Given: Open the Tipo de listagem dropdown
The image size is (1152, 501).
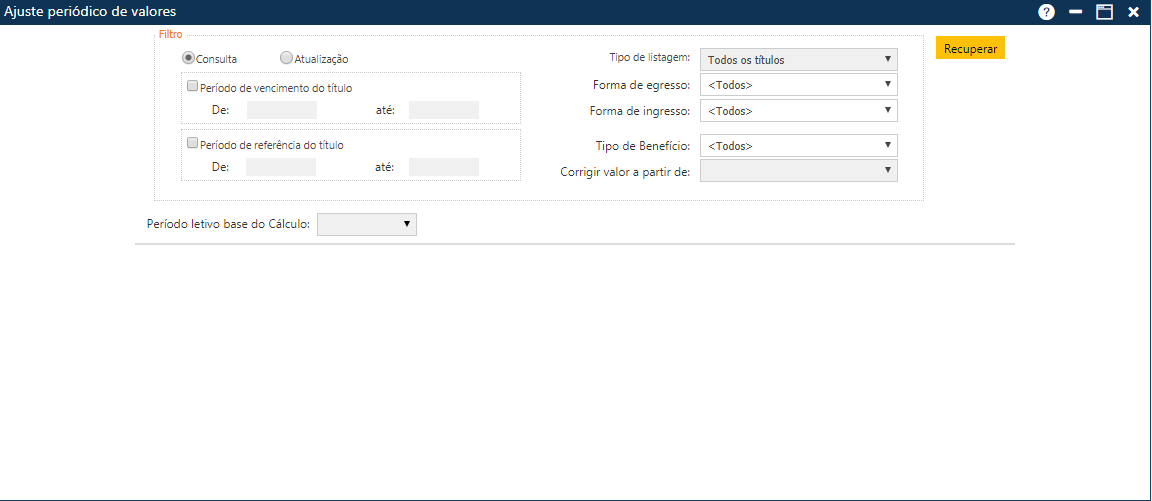Looking at the screenshot, I should pos(798,60).
